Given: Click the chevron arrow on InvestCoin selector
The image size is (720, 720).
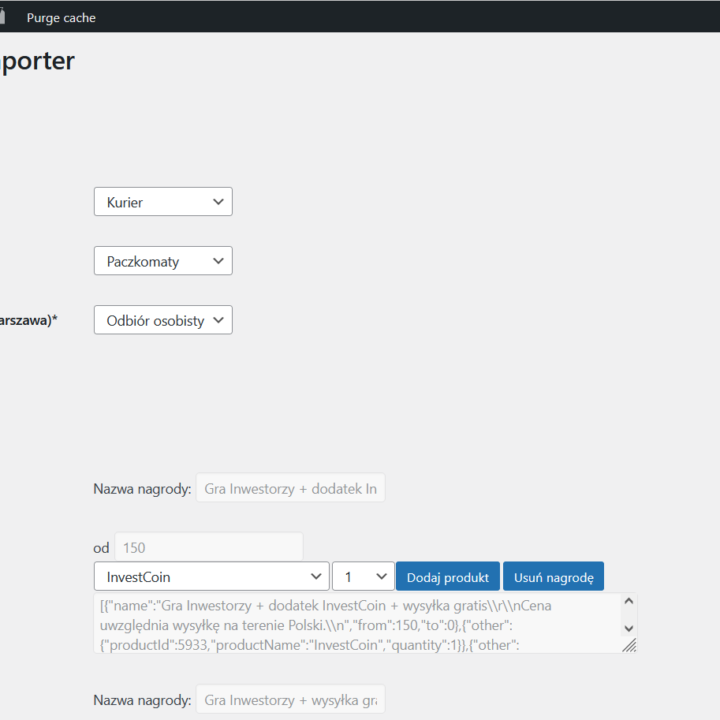Looking at the screenshot, I should click(x=315, y=577).
